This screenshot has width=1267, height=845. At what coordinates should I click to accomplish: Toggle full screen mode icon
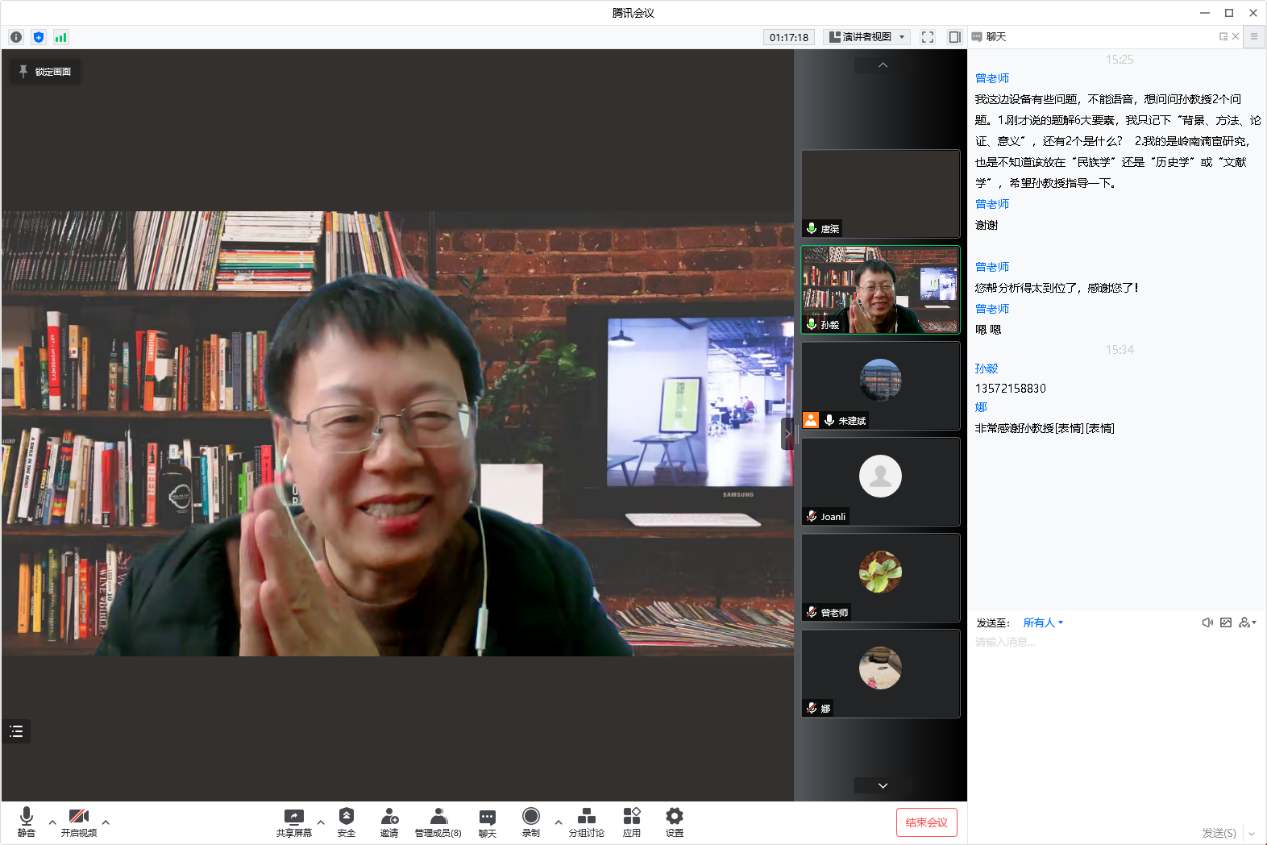(928, 37)
